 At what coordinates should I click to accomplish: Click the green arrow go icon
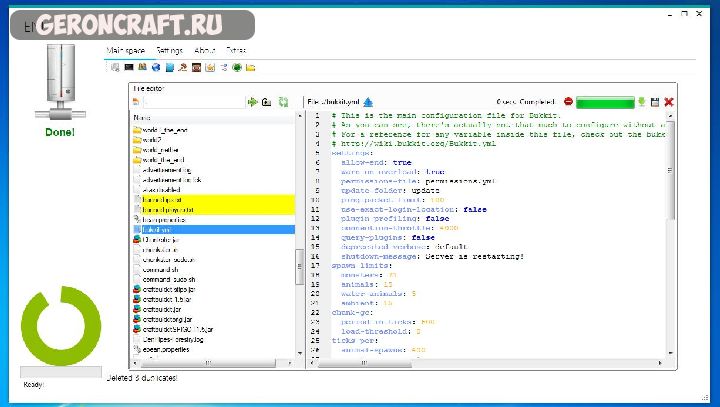tap(253, 102)
